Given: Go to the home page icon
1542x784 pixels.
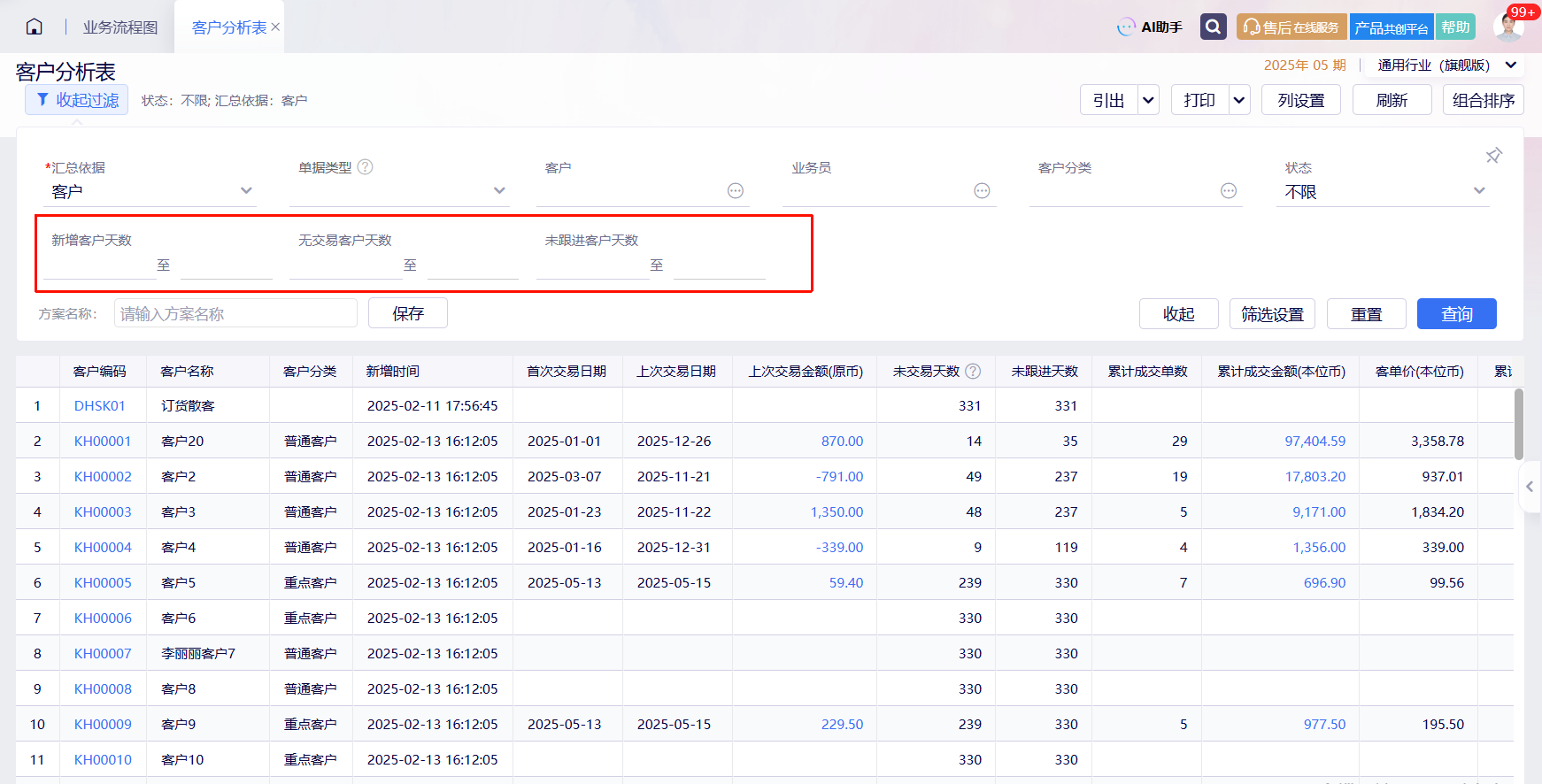Looking at the screenshot, I should [35, 27].
